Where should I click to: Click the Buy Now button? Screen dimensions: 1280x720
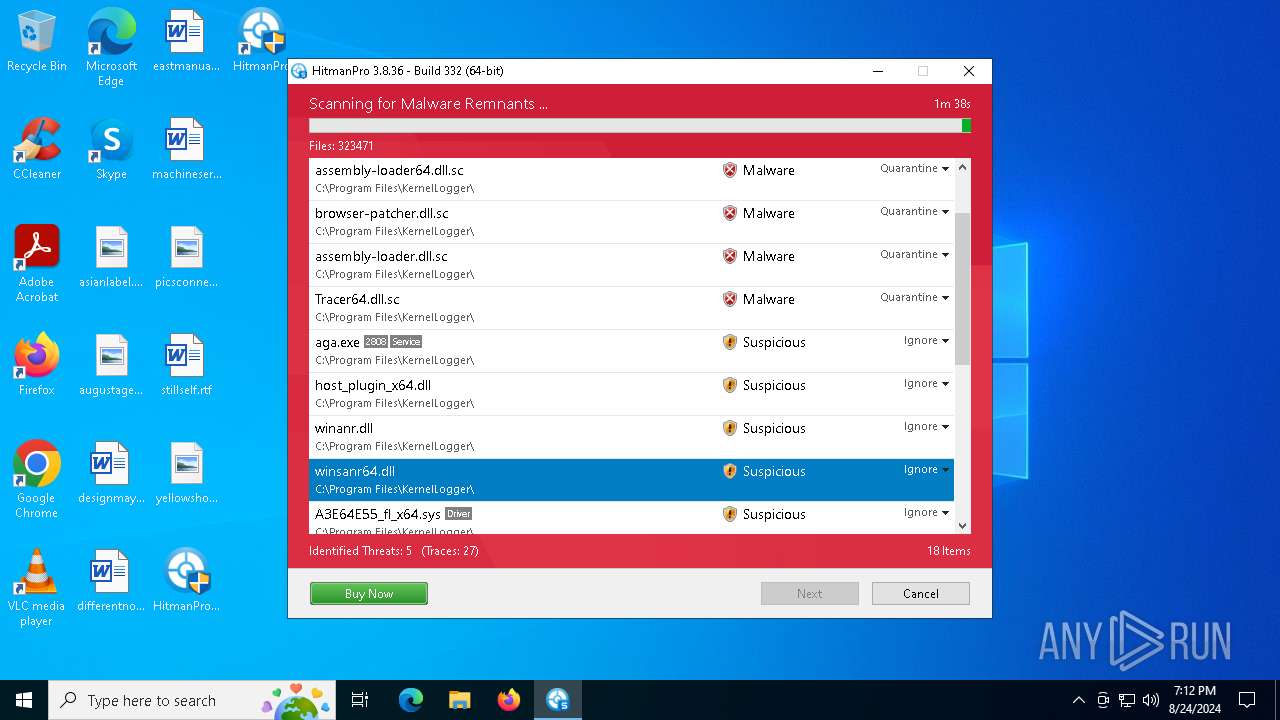369,594
